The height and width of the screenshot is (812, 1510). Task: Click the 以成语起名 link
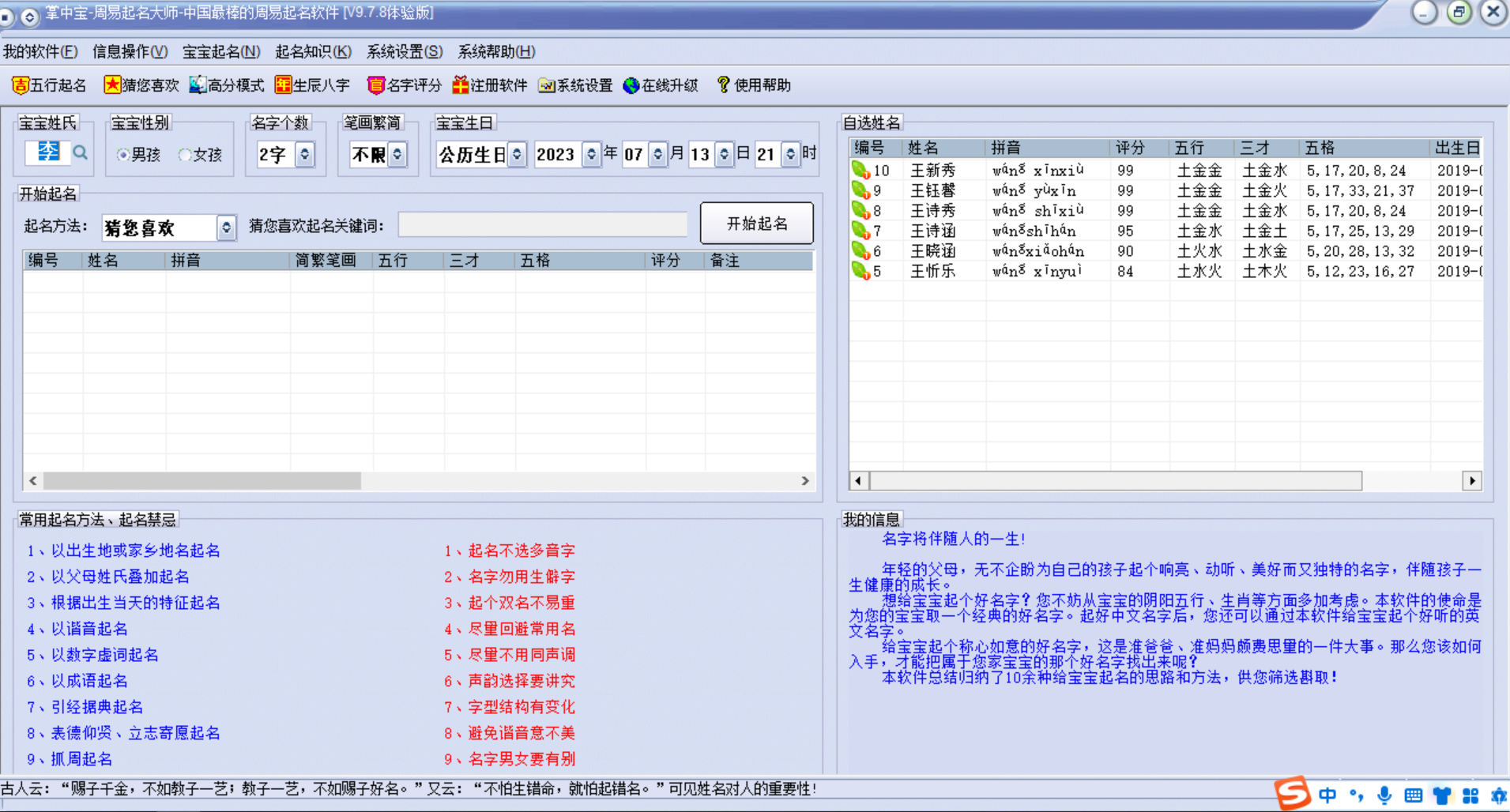coord(88,681)
